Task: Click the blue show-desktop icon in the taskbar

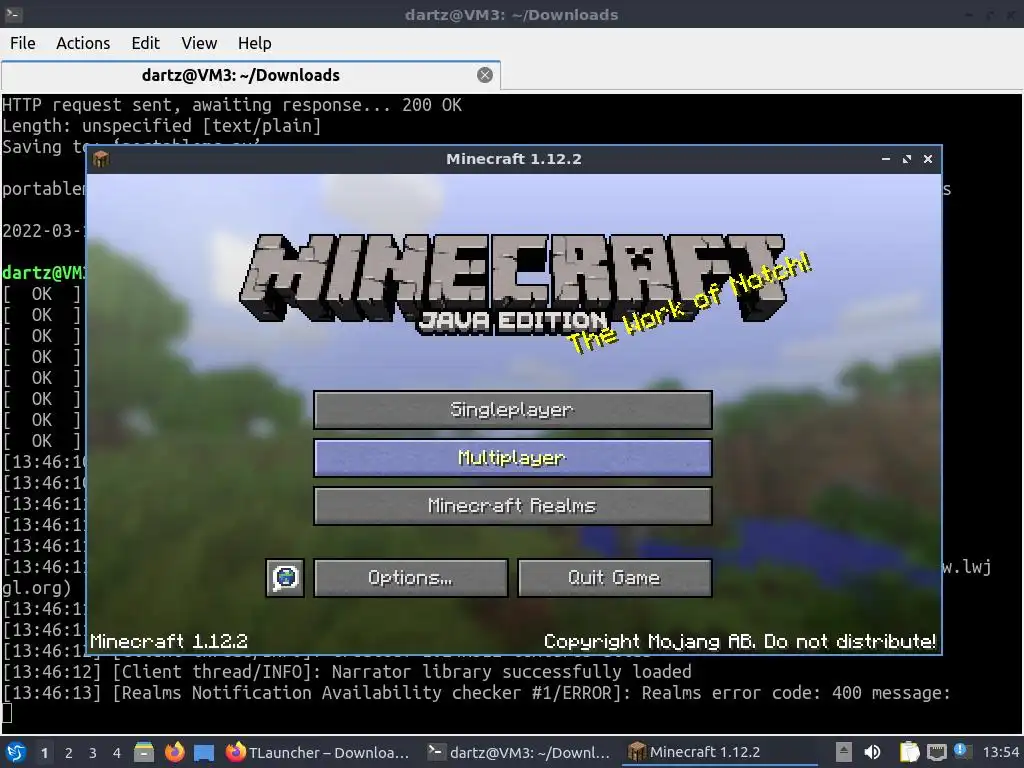Action: tap(204, 753)
